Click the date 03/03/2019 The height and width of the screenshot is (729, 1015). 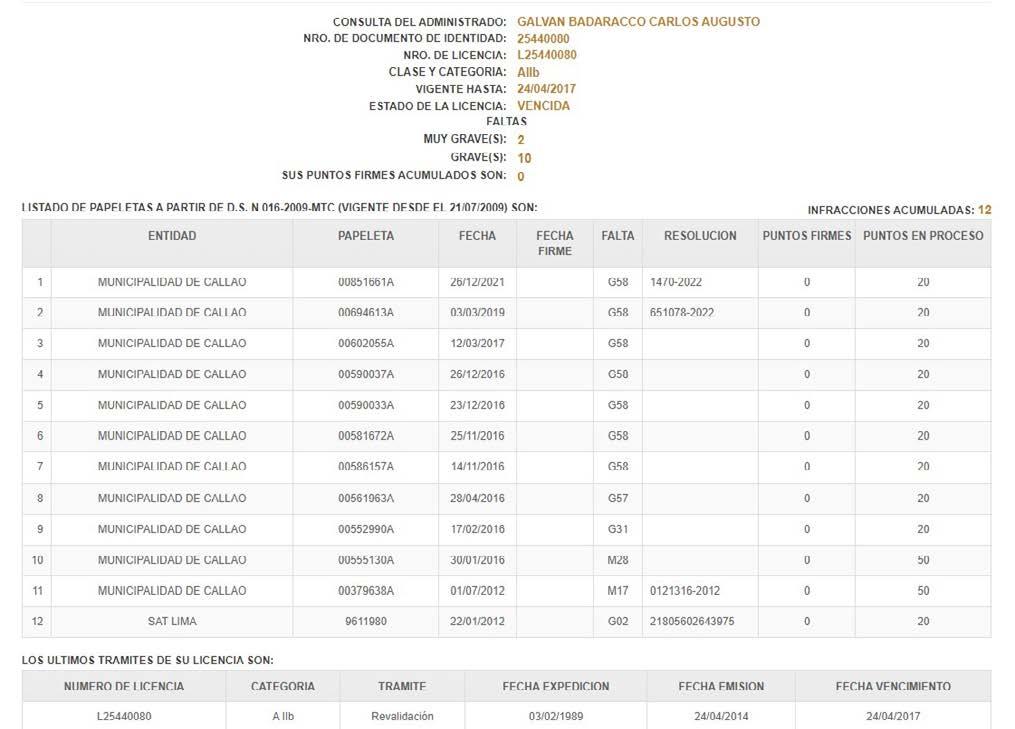477,313
